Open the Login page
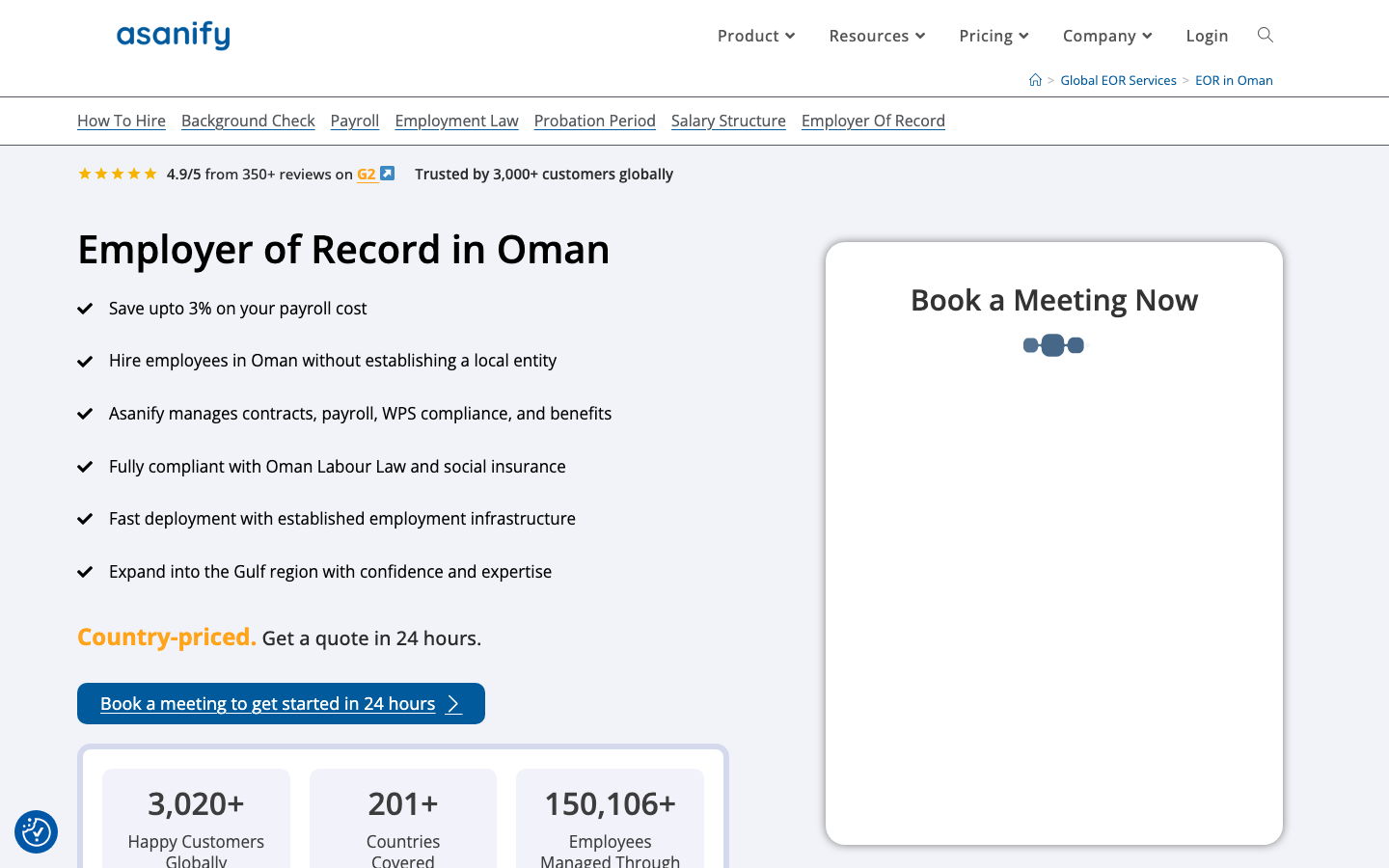Screen dimensions: 1389x868 1207,36
